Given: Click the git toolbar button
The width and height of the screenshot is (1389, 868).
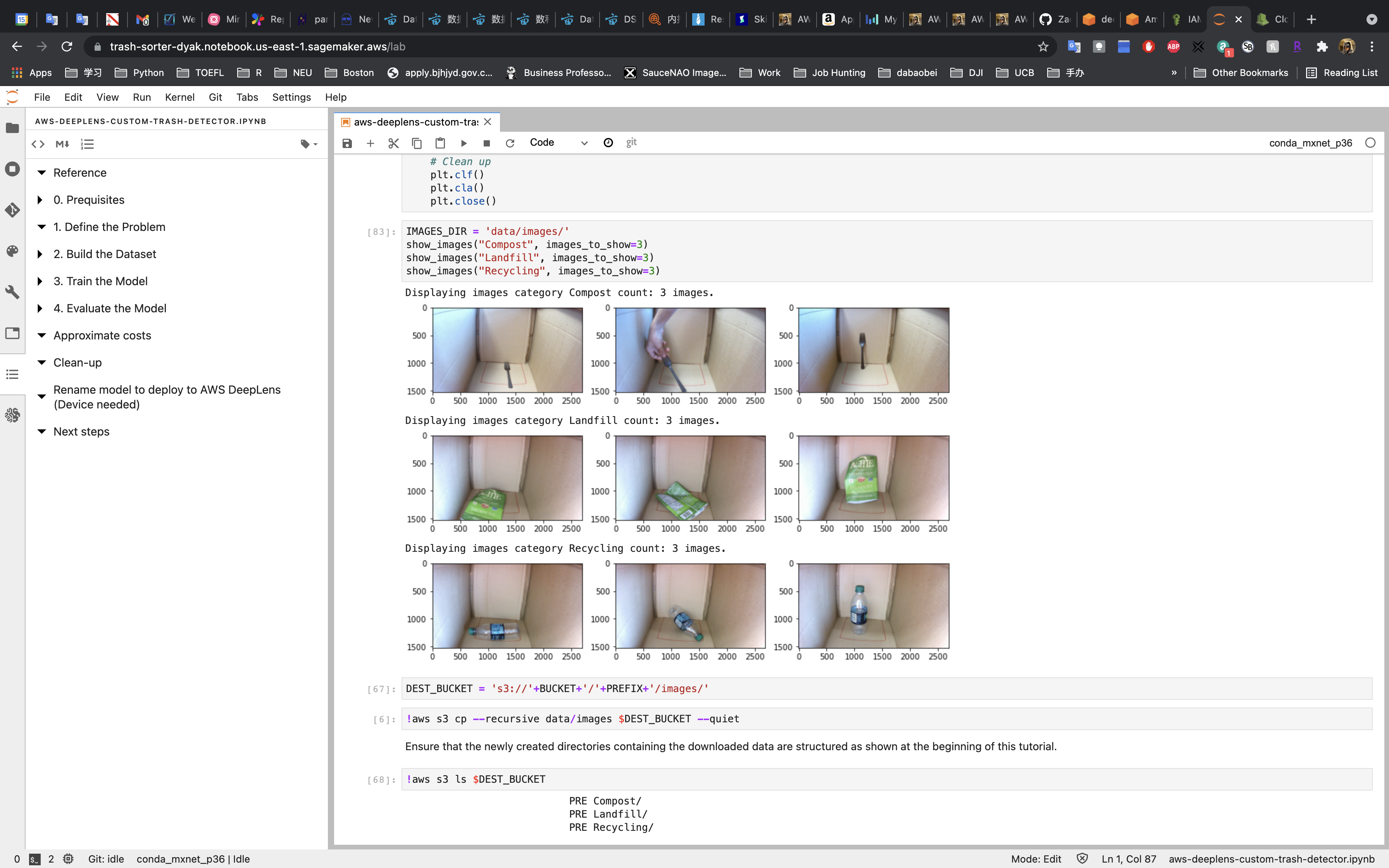Looking at the screenshot, I should [x=631, y=142].
